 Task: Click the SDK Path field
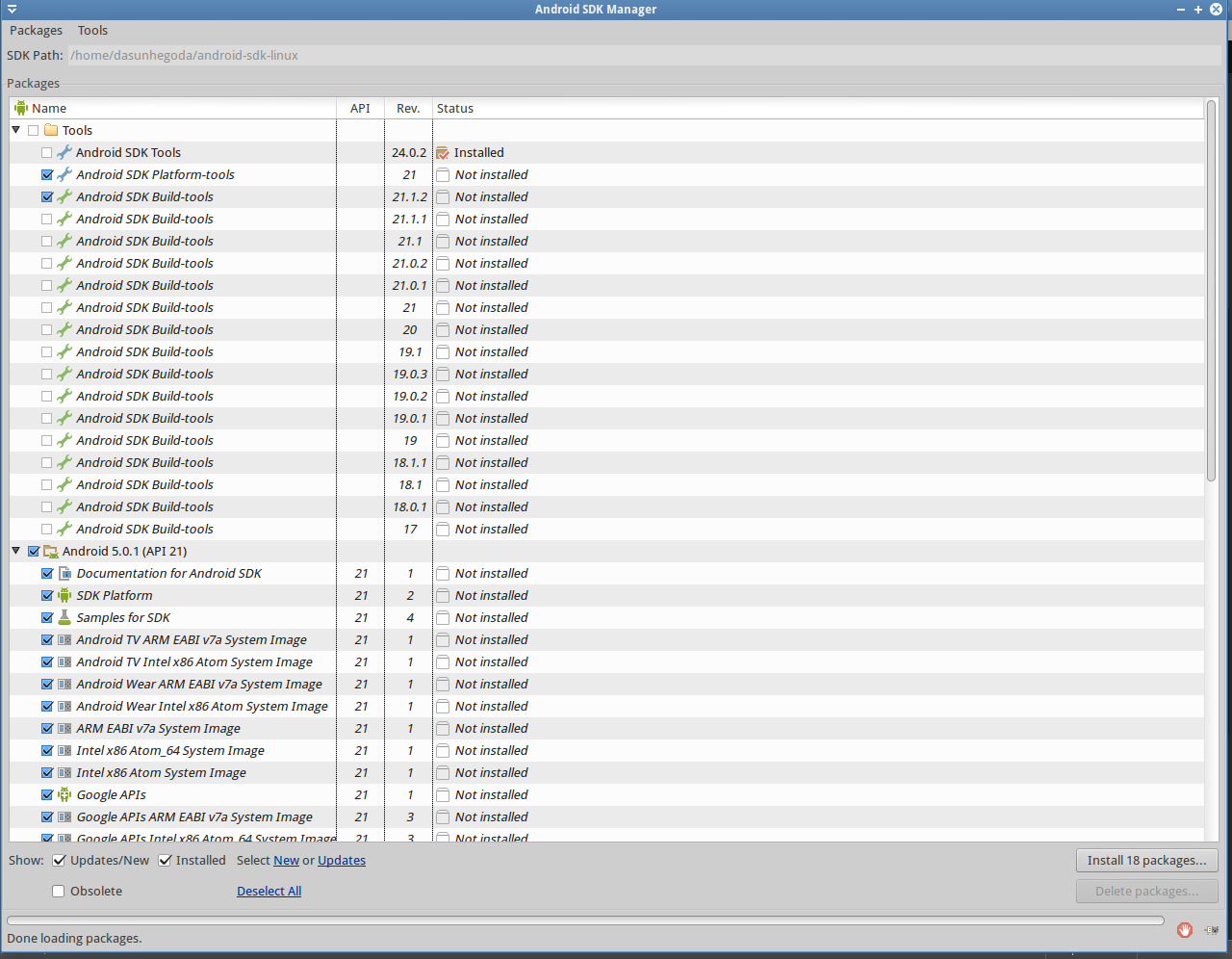645,55
